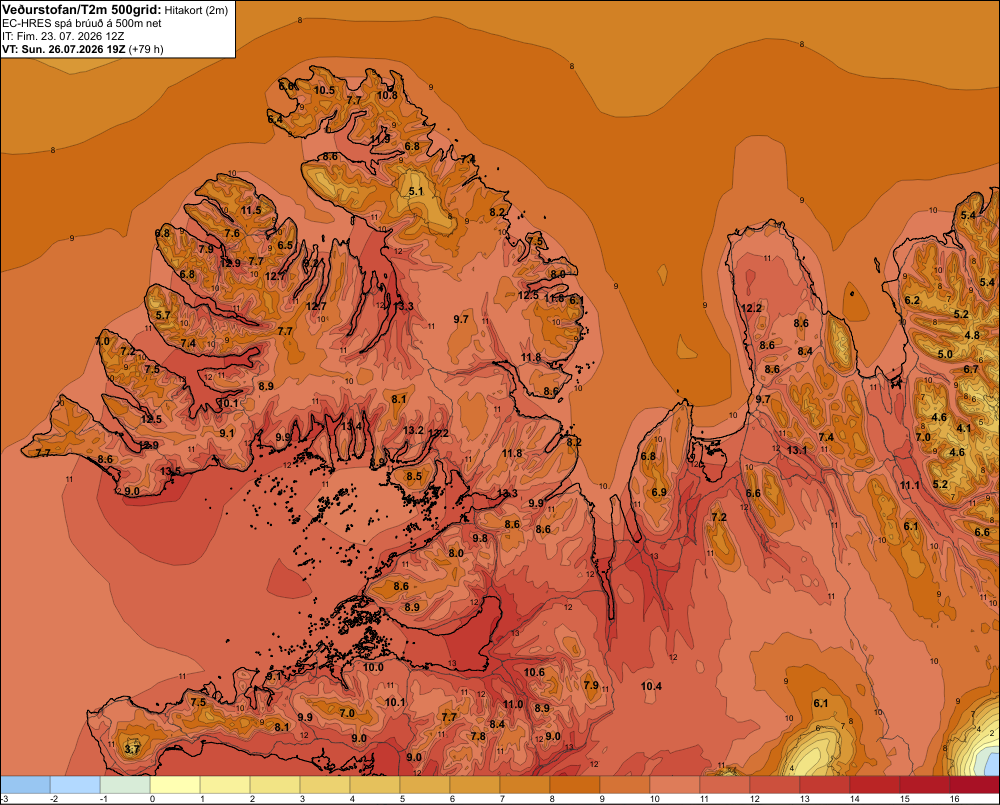This screenshot has width=1000, height=805.
Task: Click the 5.7 temperature value
Action: pyautogui.click(x=163, y=315)
